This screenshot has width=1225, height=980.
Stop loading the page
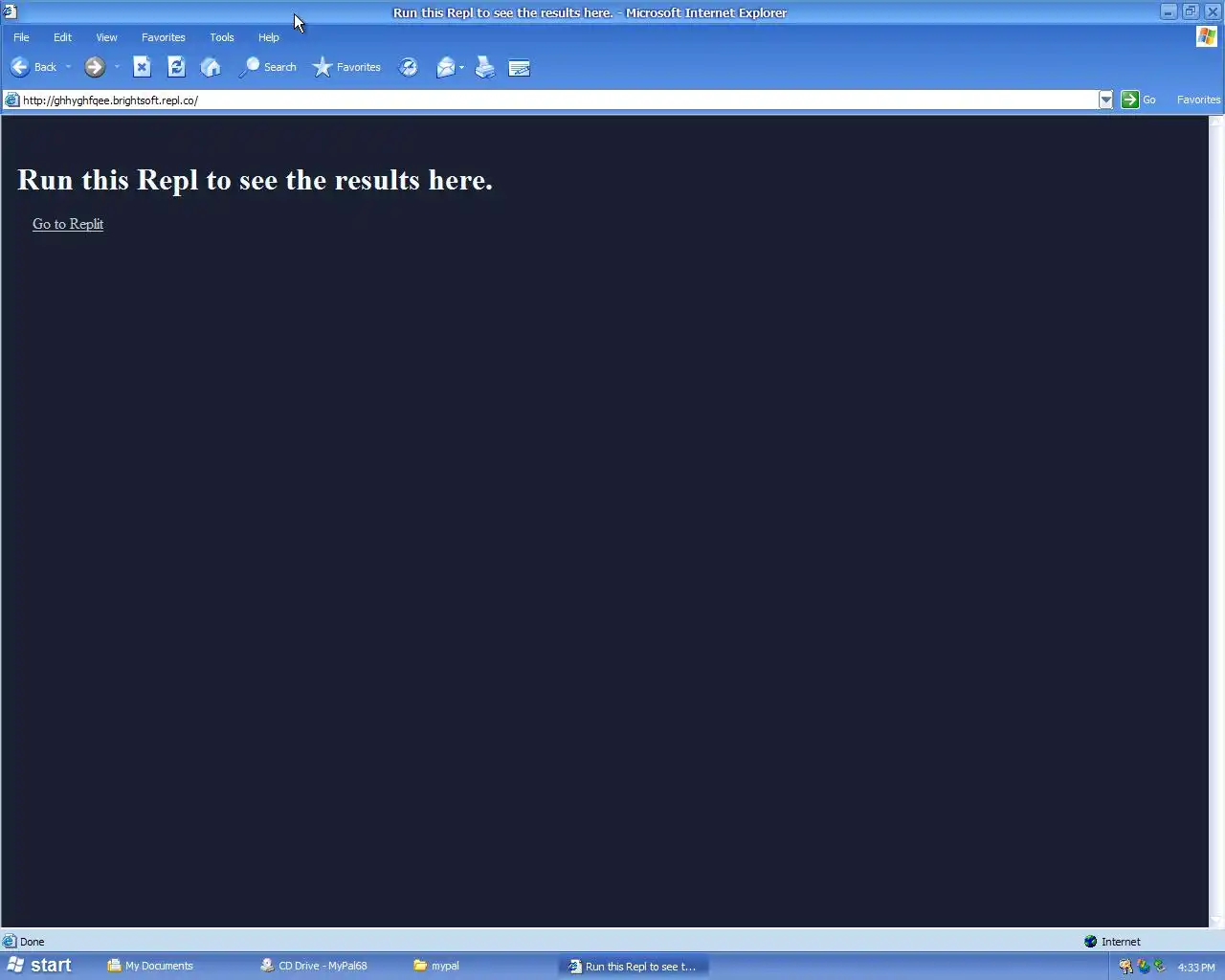pos(142,67)
